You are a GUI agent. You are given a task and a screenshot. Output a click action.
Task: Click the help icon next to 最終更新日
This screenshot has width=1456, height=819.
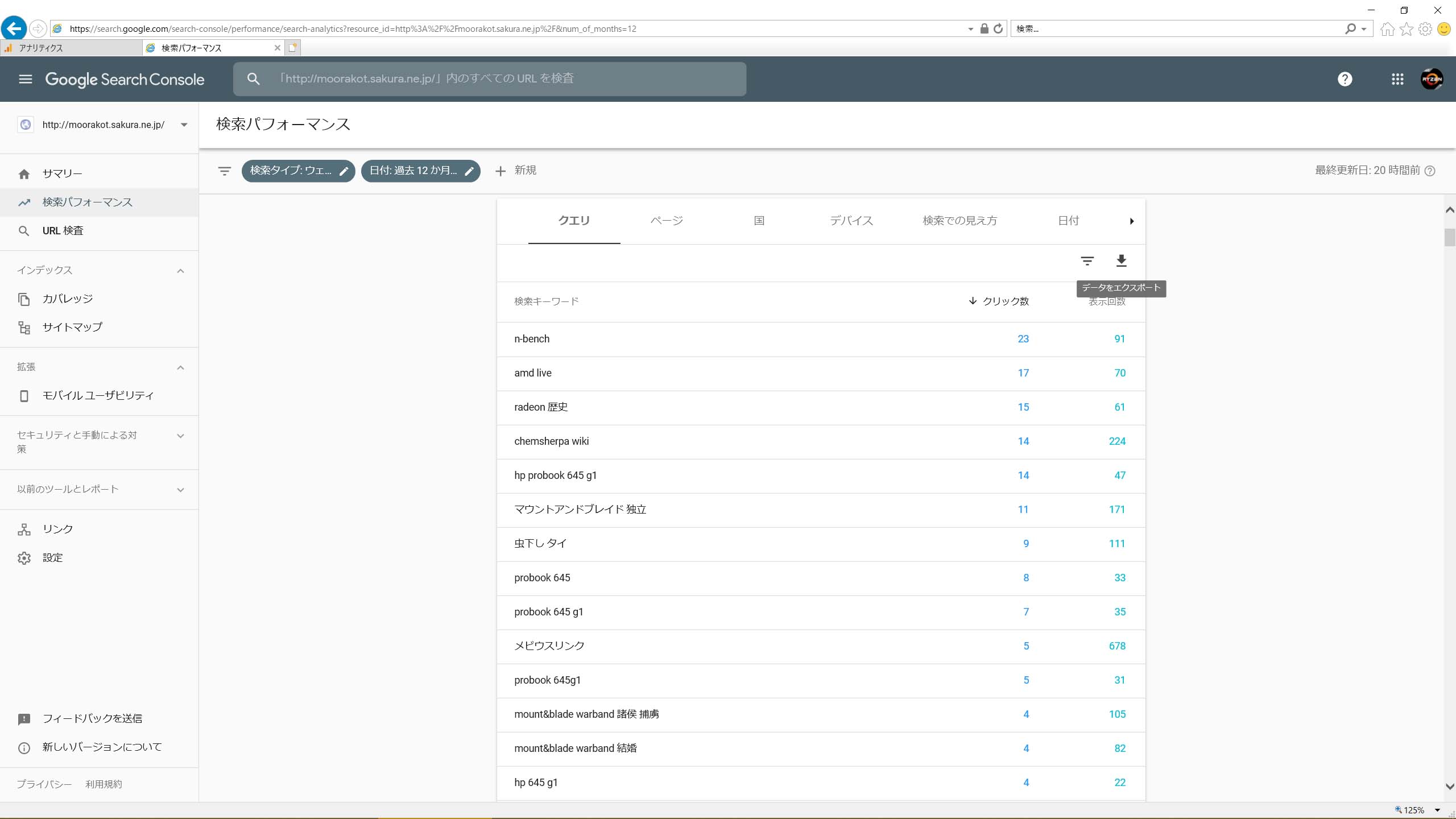[x=1430, y=171]
